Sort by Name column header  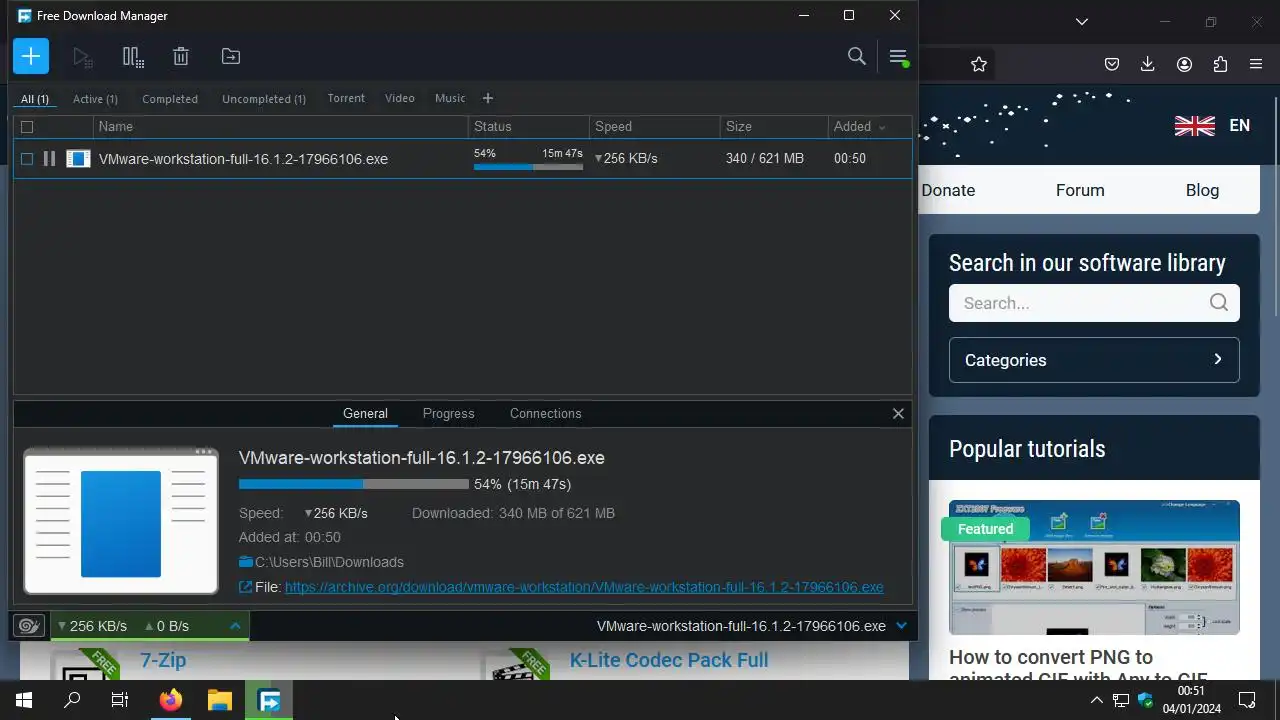[280, 127]
